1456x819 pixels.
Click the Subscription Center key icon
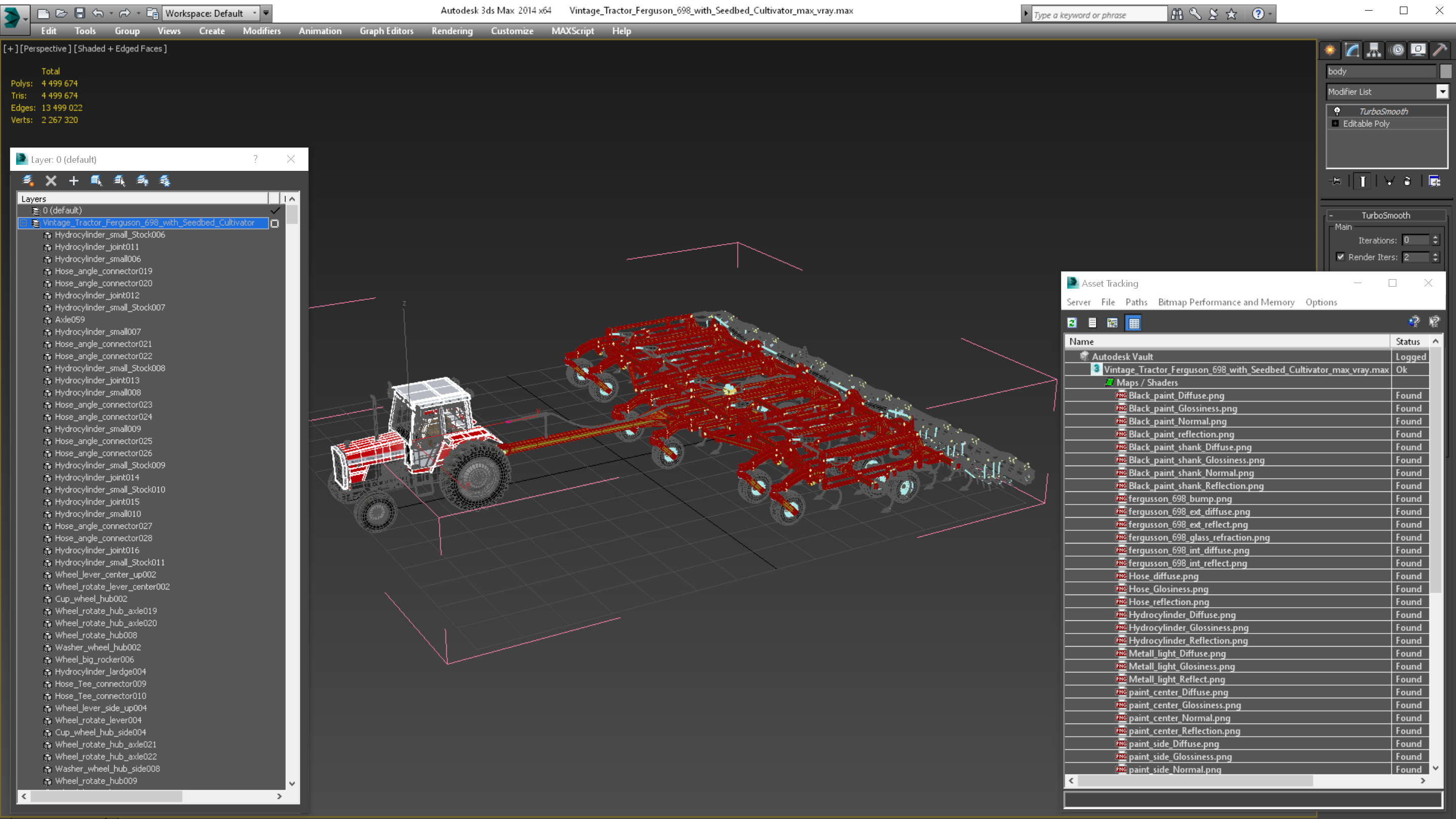[x=1195, y=14]
